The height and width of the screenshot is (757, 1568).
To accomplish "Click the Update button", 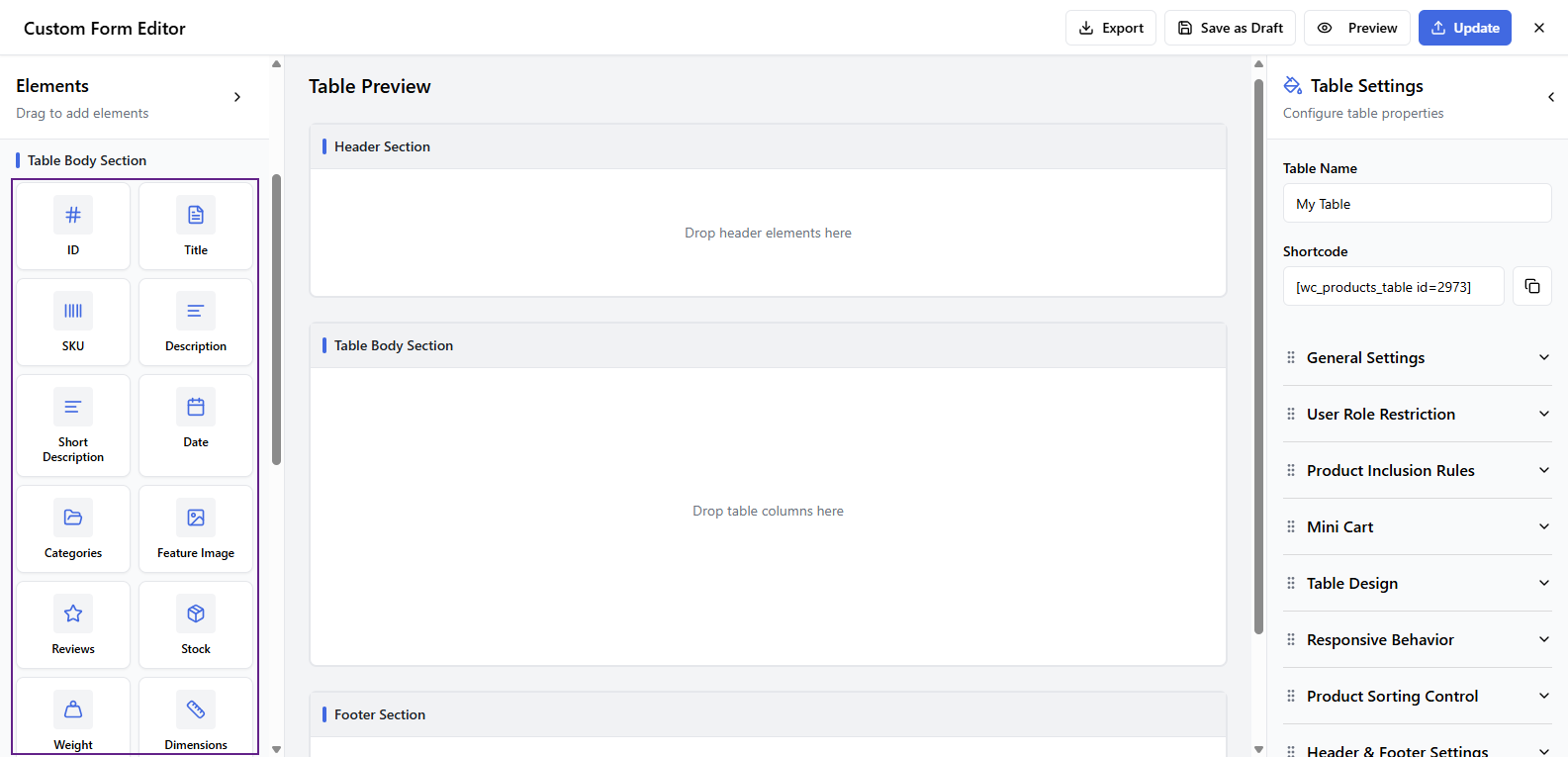I will pyautogui.click(x=1464, y=28).
